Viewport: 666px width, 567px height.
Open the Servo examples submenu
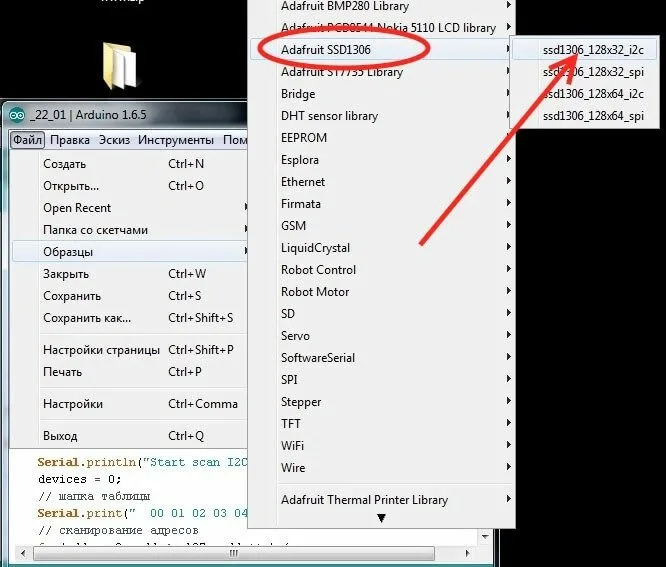pyautogui.click(x=382, y=336)
